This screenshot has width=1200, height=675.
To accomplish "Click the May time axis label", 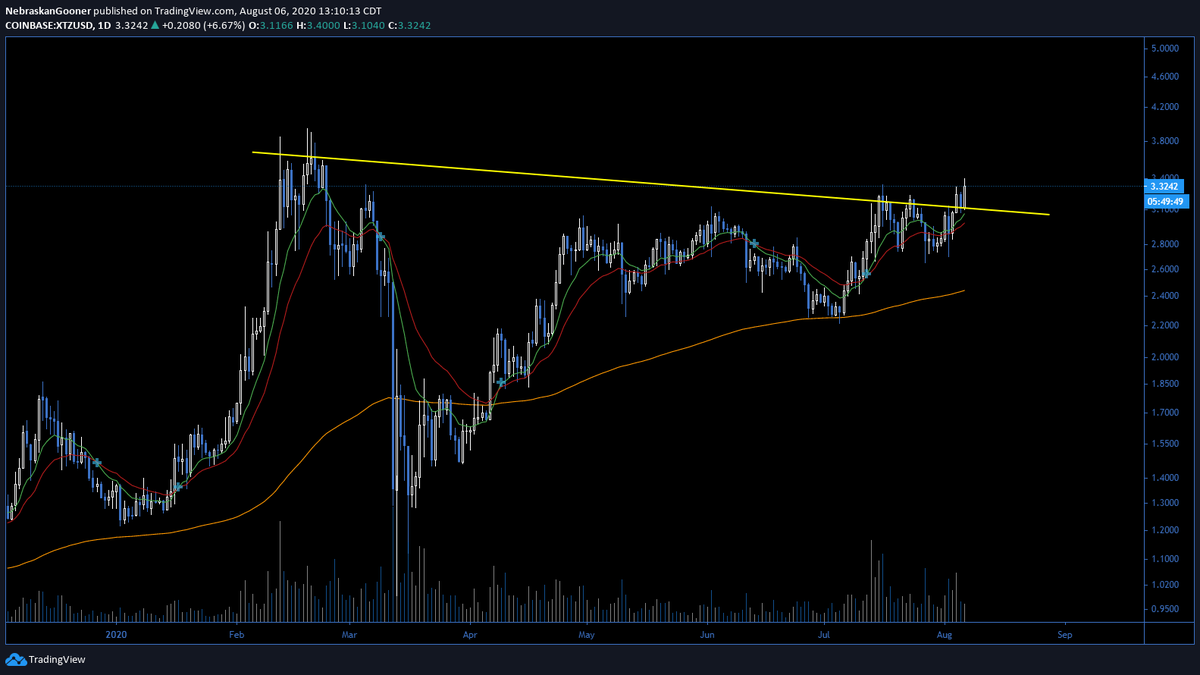I will tap(587, 634).
